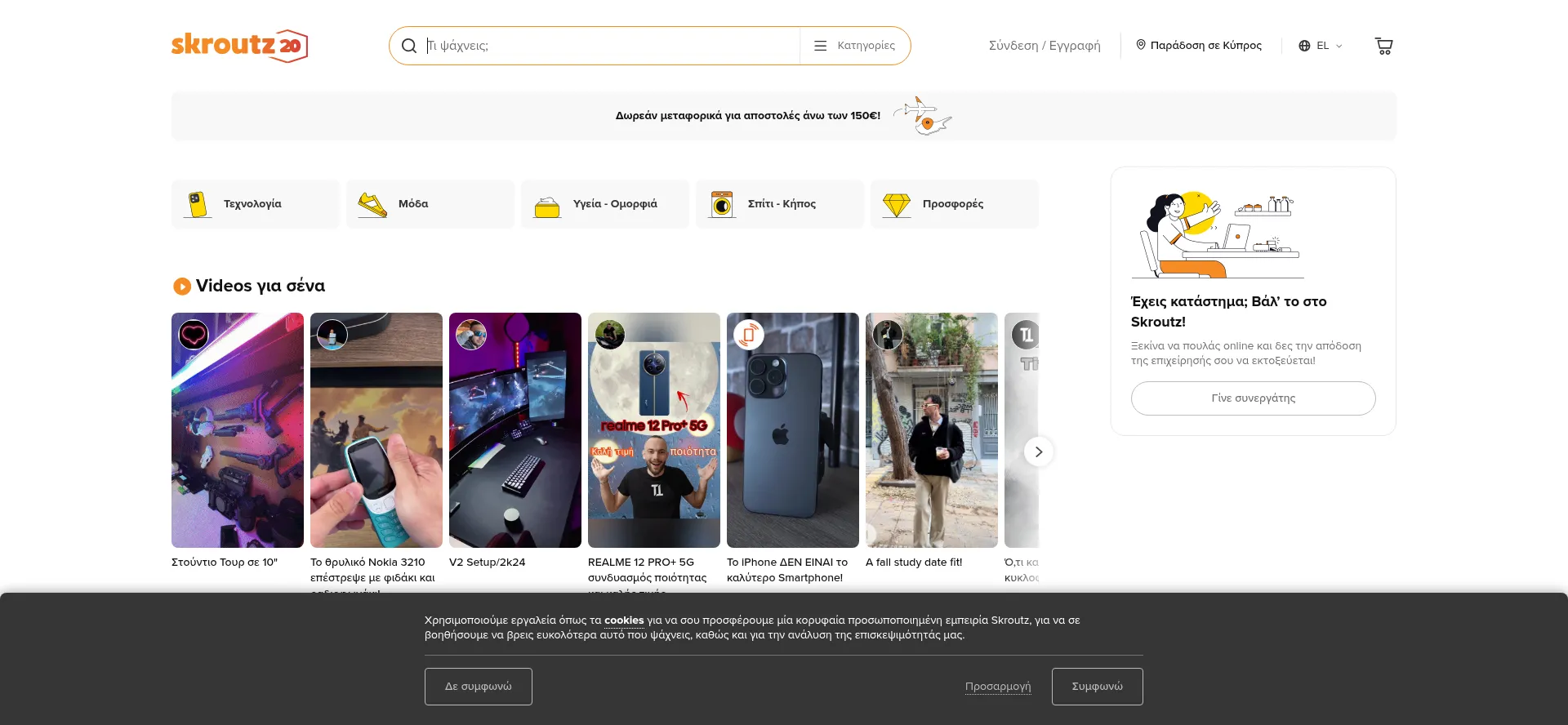
Task: Click the diamond Προσφορές icon
Action: coord(896,204)
